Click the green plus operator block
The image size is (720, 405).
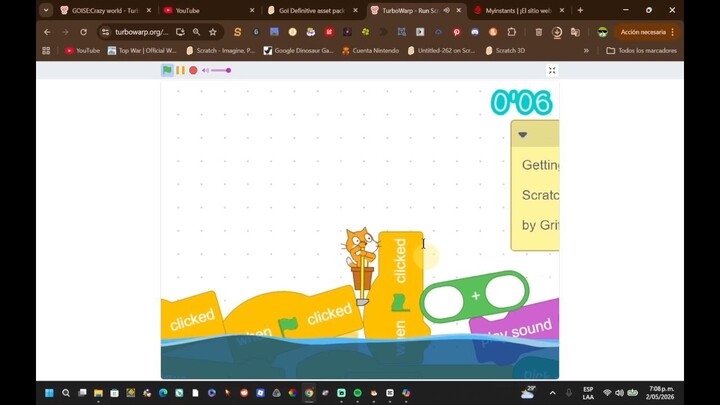click(474, 296)
